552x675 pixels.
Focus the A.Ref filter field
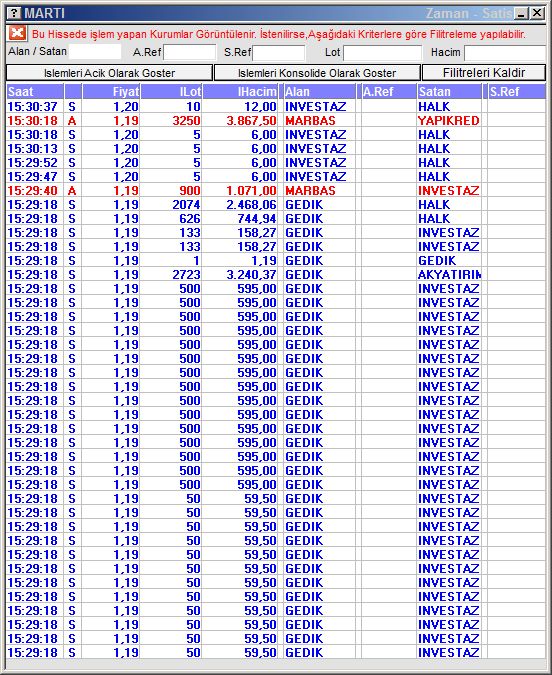click(x=189, y=53)
